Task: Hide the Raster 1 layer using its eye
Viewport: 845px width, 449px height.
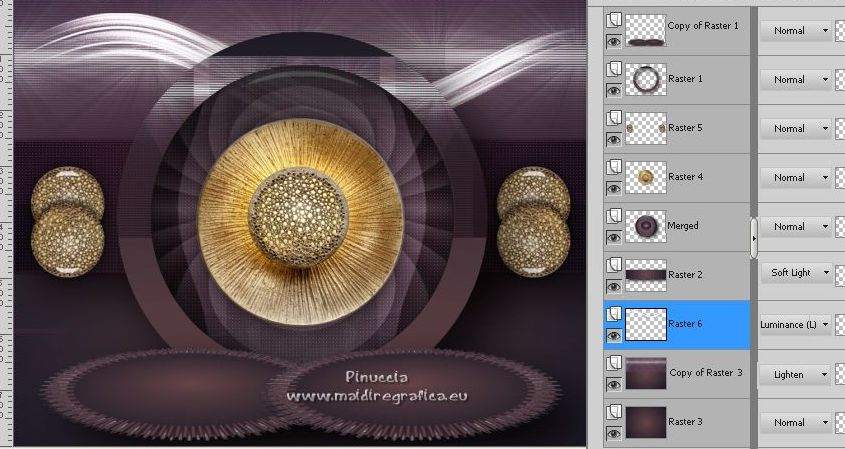Action: [614, 90]
